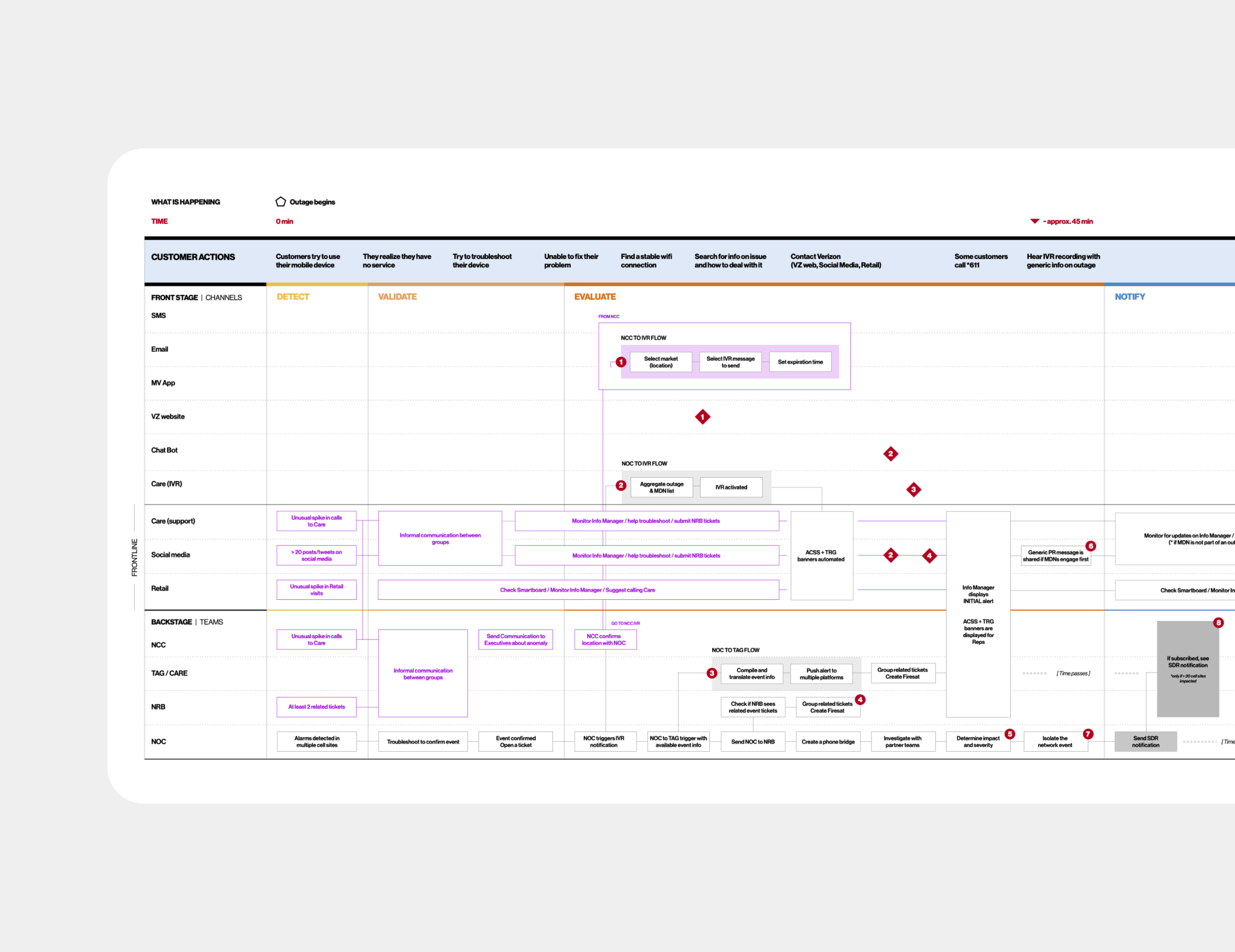Click the 'Investigate with partner teams' box
Screen dimensions: 1235x952
pyautogui.click(x=903, y=741)
